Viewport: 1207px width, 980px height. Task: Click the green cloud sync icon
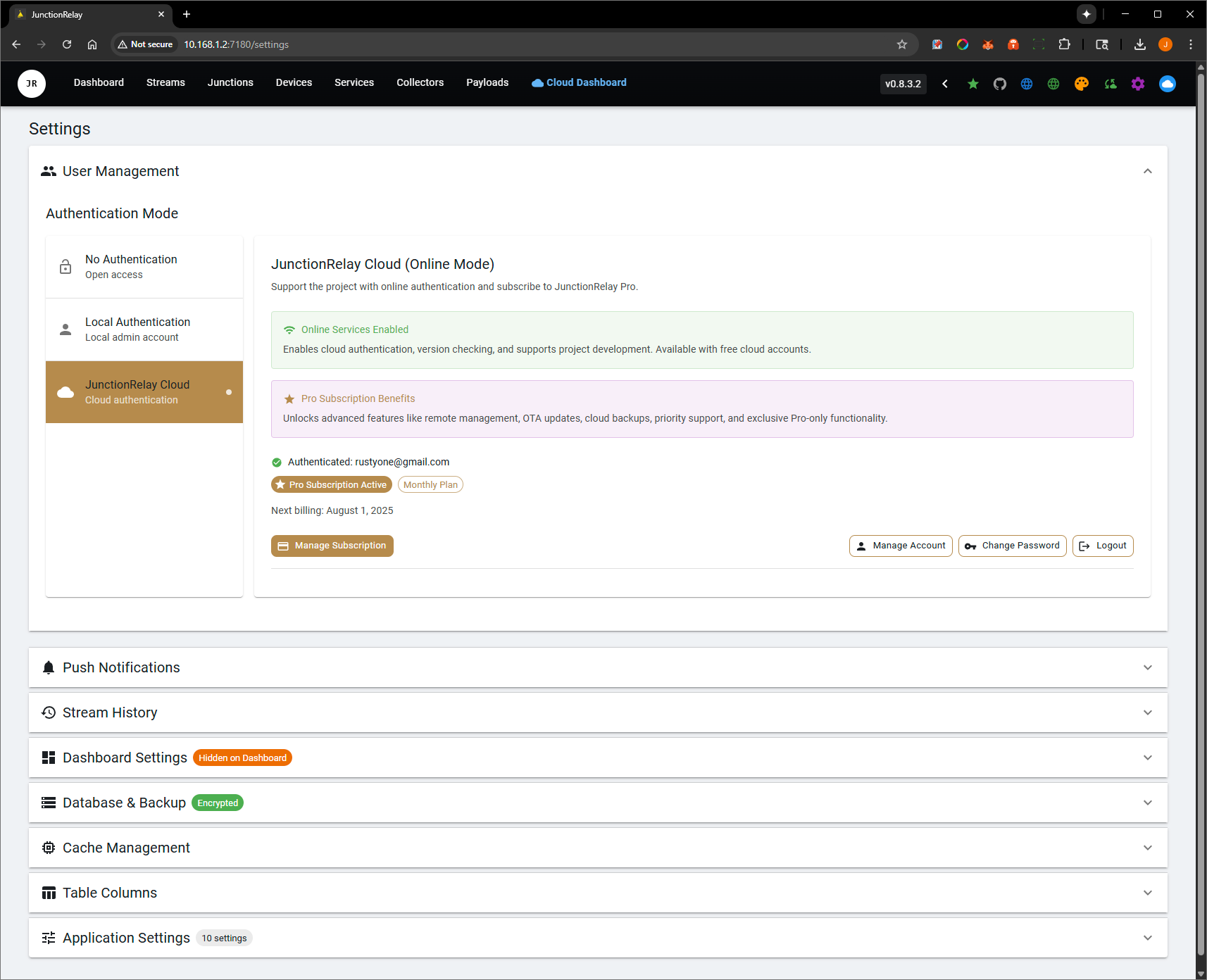coord(1111,84)
